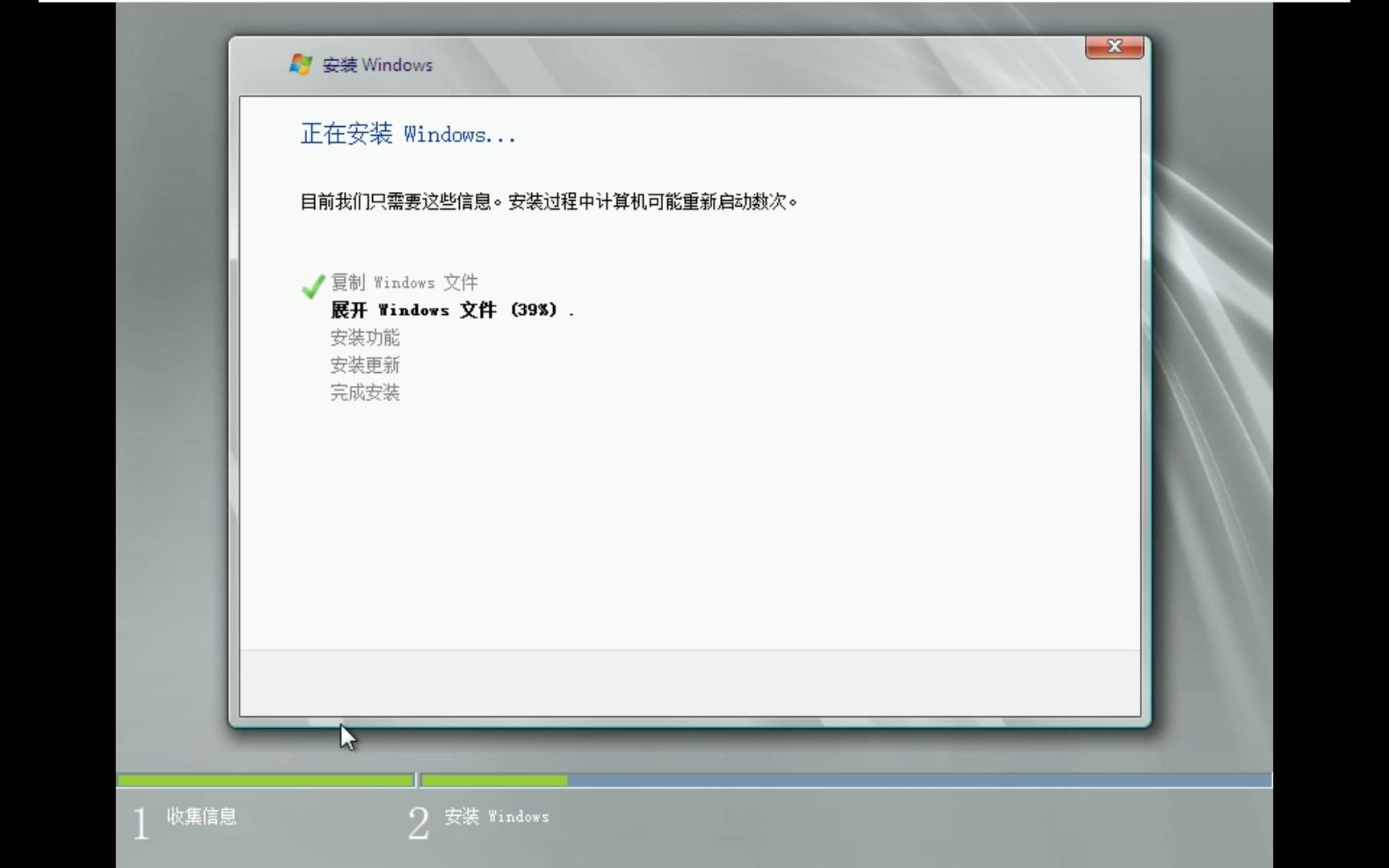The height and width of the screenshot is (868, 1389).
Task: Click the Windows flag logo in title bar
Action: [301, 64]
